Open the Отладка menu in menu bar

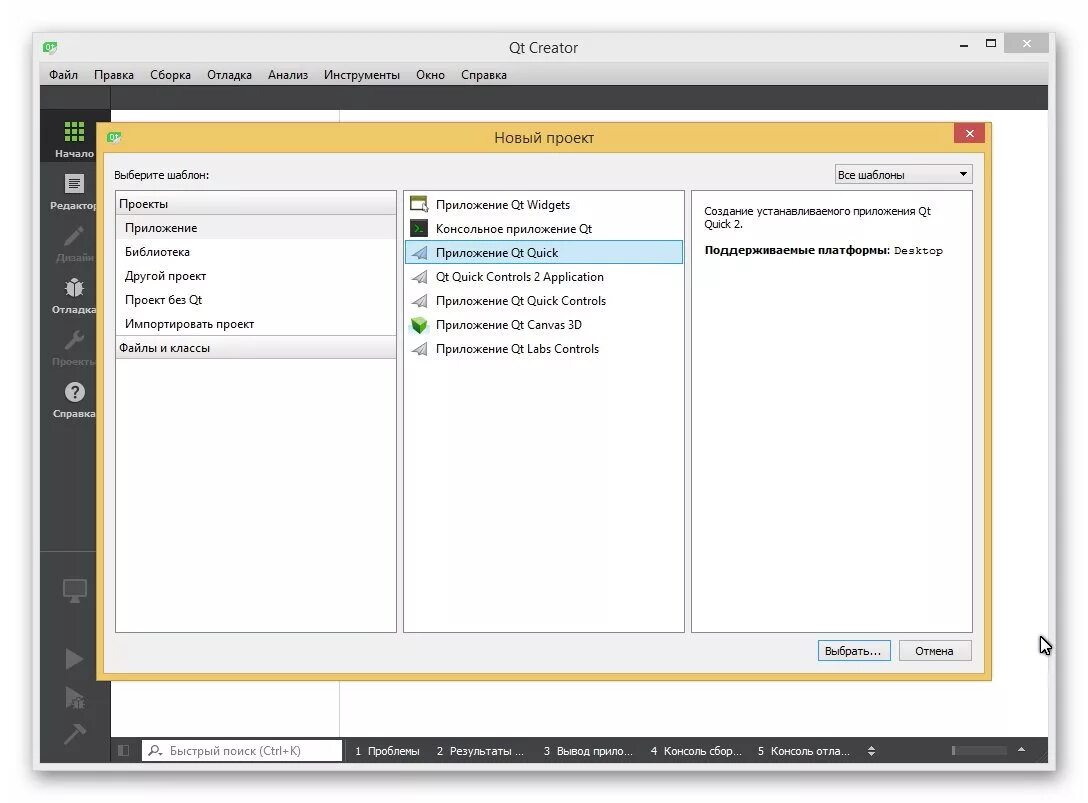pyautogui.click(x=229, y=75)
